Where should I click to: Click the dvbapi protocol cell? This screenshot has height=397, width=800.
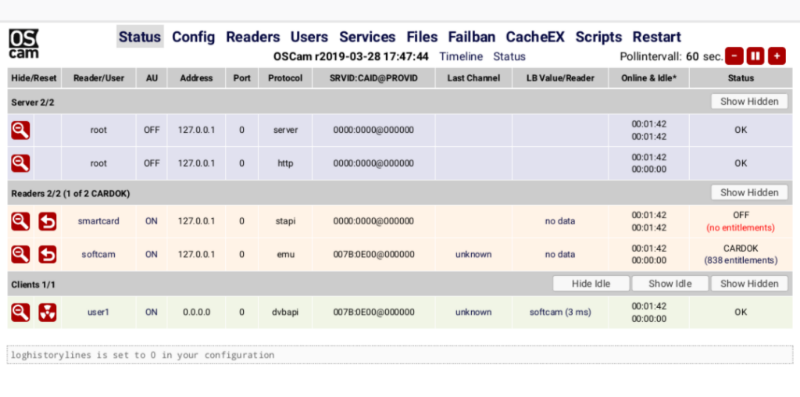pyautogui.click(x=285, y=312)
